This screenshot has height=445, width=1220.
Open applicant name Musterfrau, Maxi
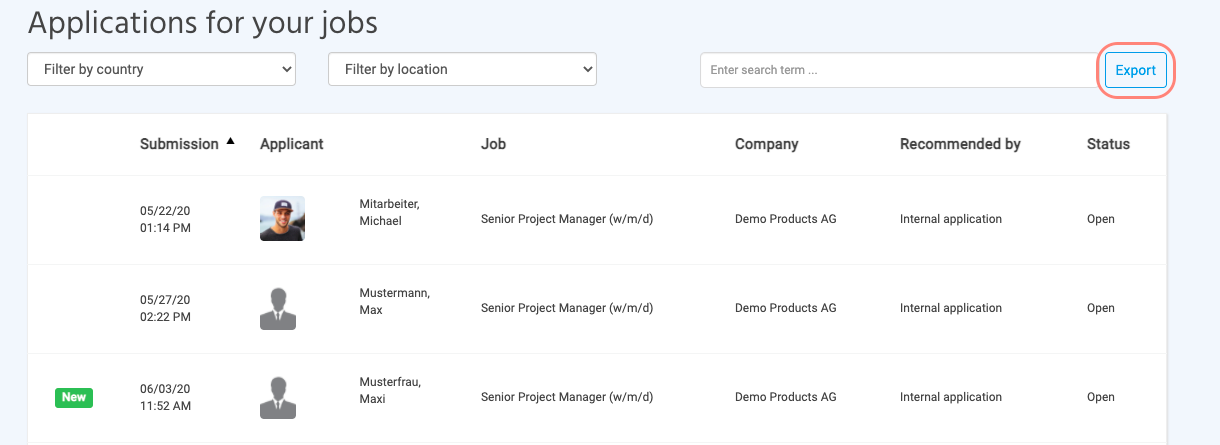pos(389,390)
